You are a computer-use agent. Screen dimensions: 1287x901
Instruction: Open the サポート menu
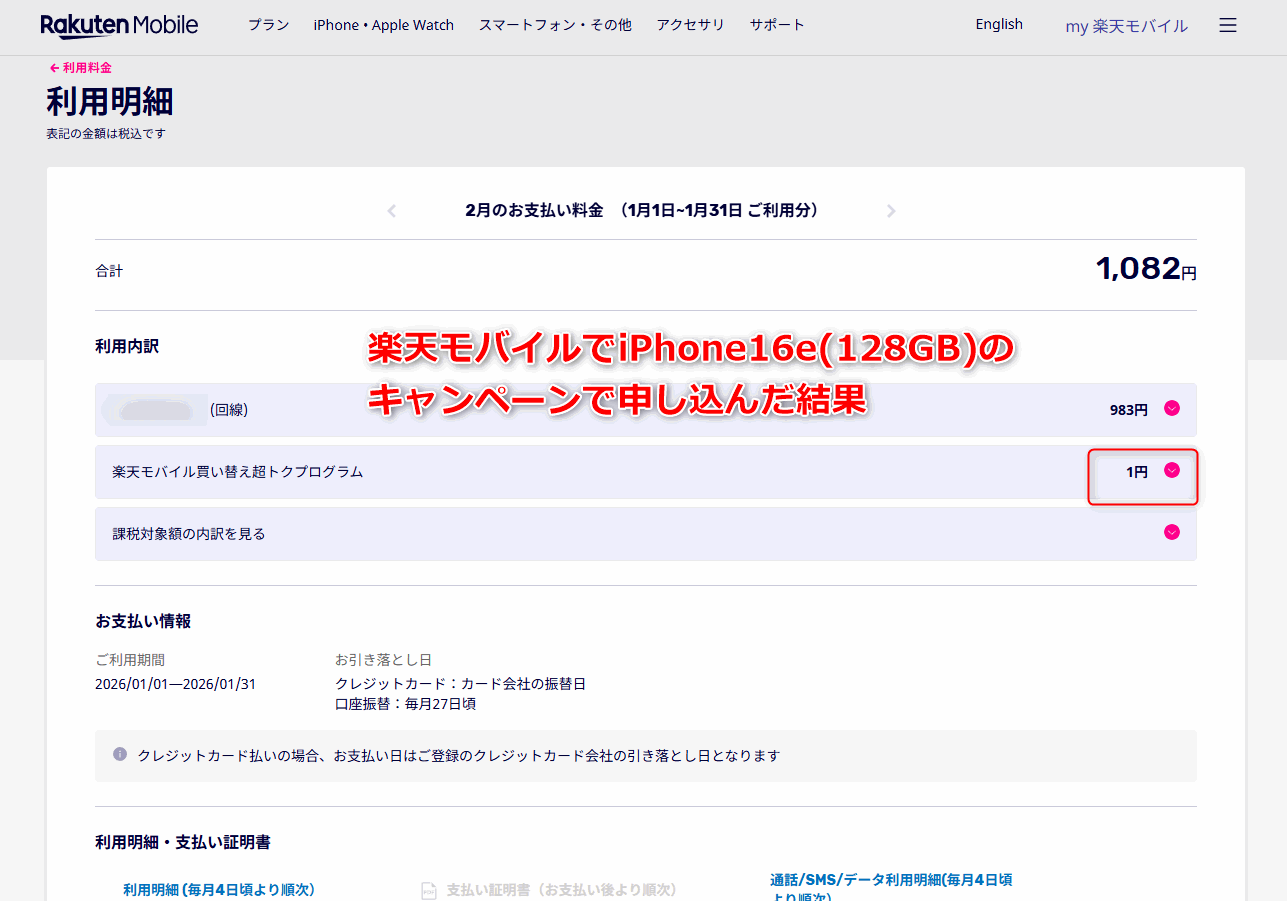[x=777, y=25]
